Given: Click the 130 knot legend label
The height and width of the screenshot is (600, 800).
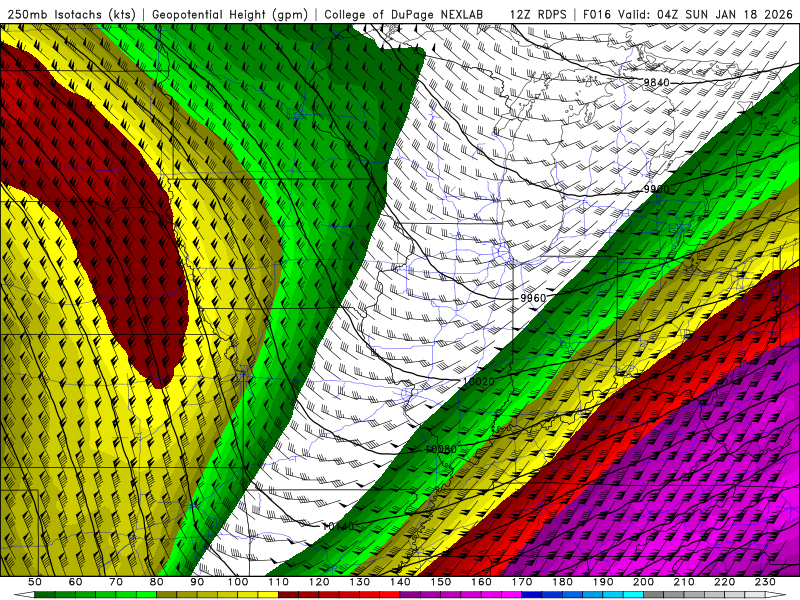Looking at the screenshot, I should (360, 582).
